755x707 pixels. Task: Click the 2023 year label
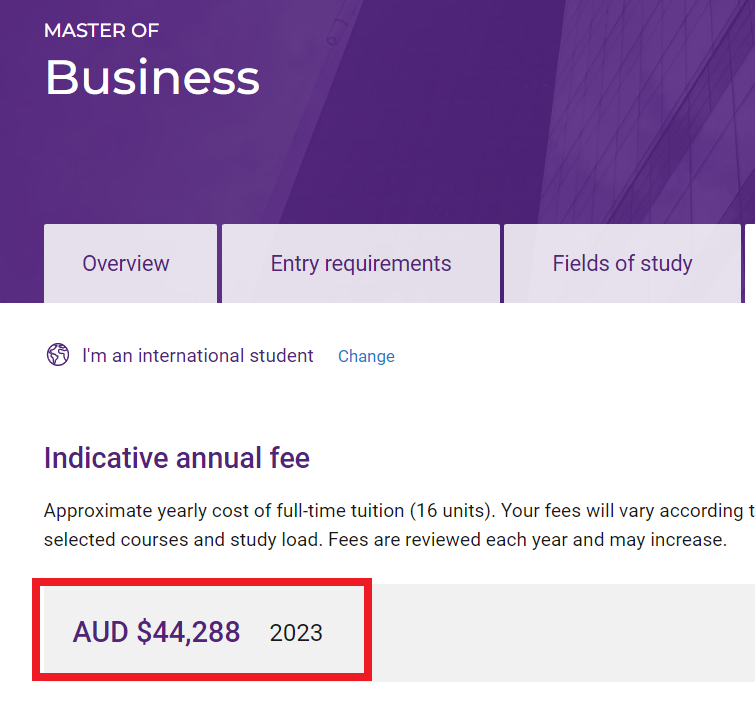point(296,633)
